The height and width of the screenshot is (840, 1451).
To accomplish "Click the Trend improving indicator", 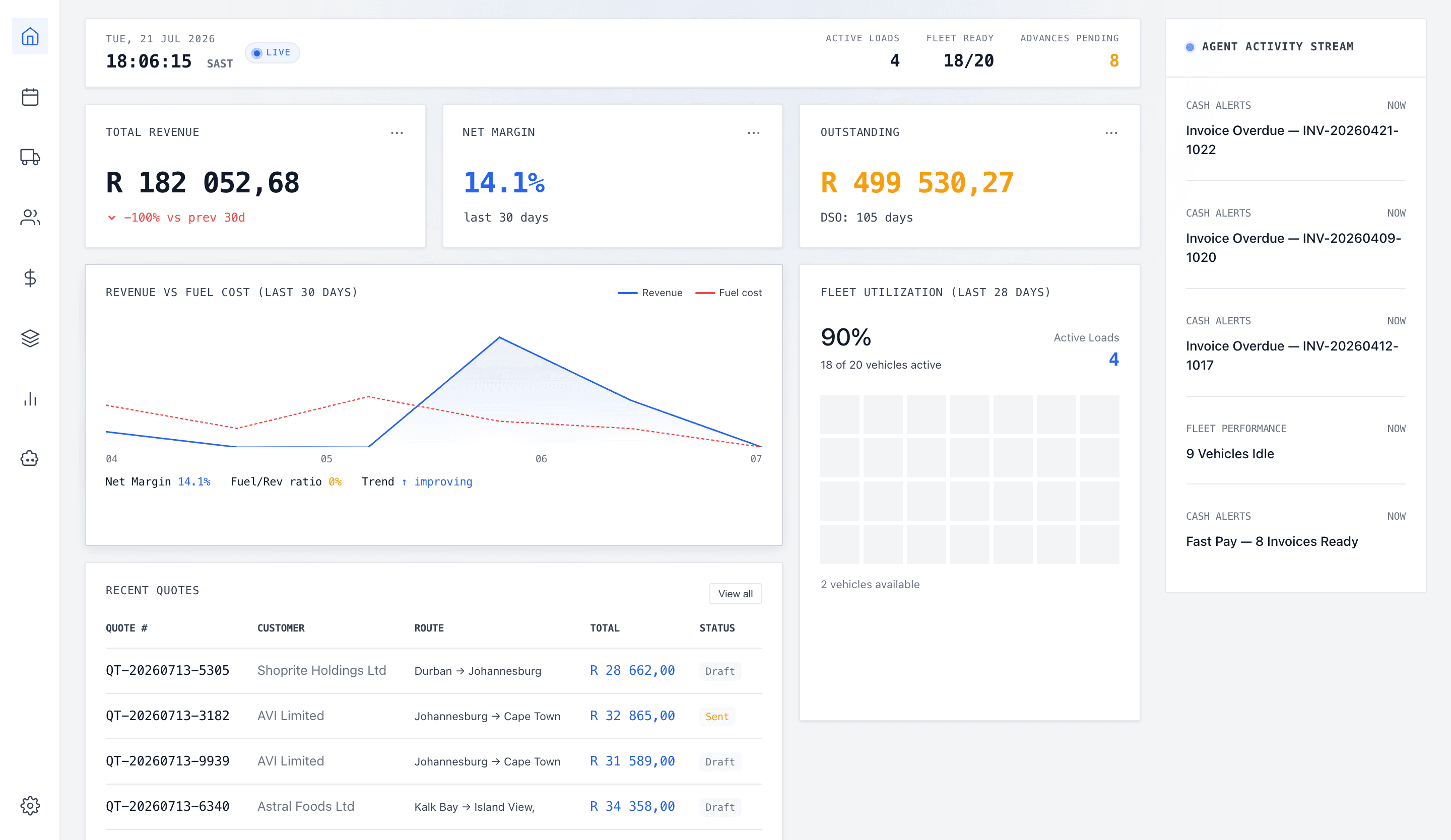I will (417, 481).
